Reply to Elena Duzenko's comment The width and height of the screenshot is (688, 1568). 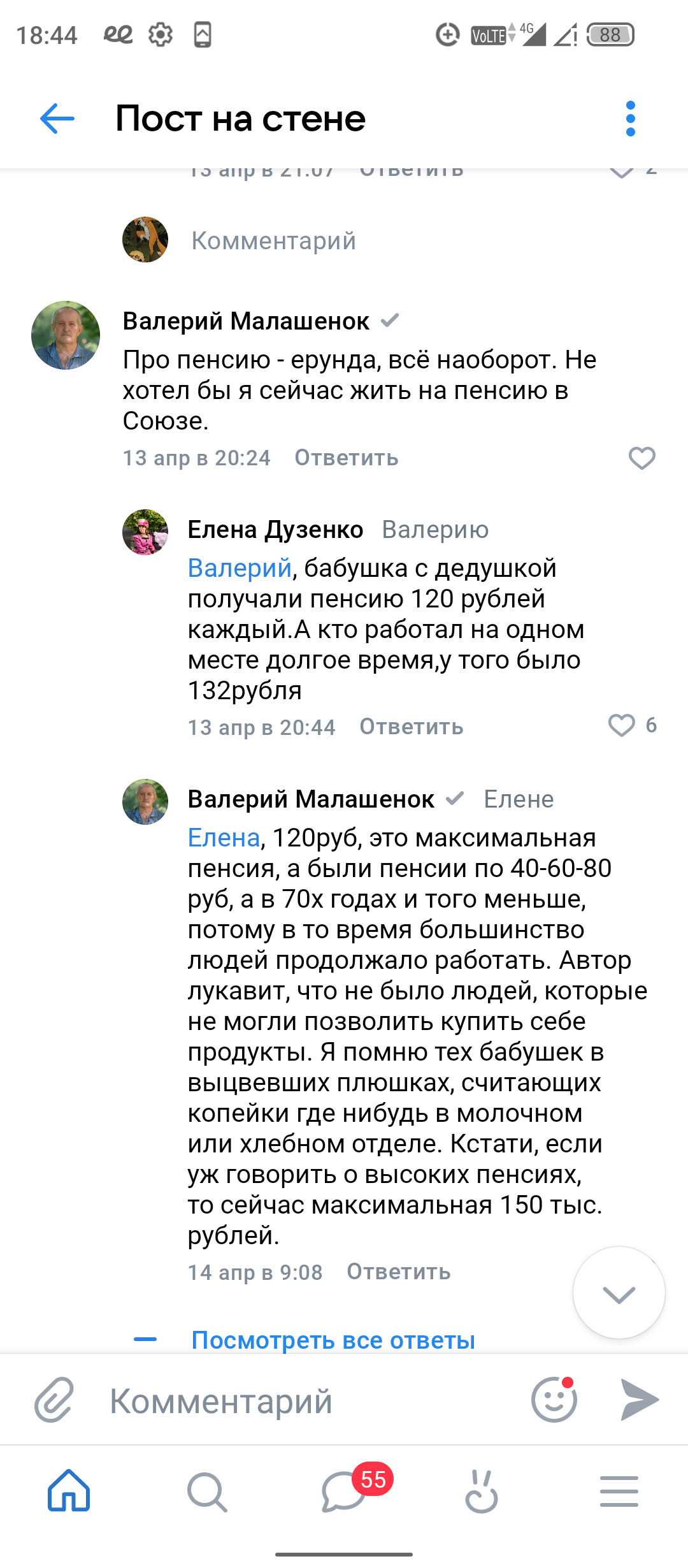point(412,727)
